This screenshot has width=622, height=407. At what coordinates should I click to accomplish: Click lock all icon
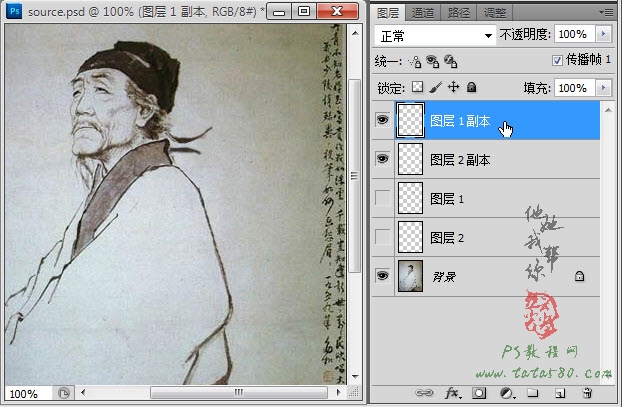coord(471,87)
